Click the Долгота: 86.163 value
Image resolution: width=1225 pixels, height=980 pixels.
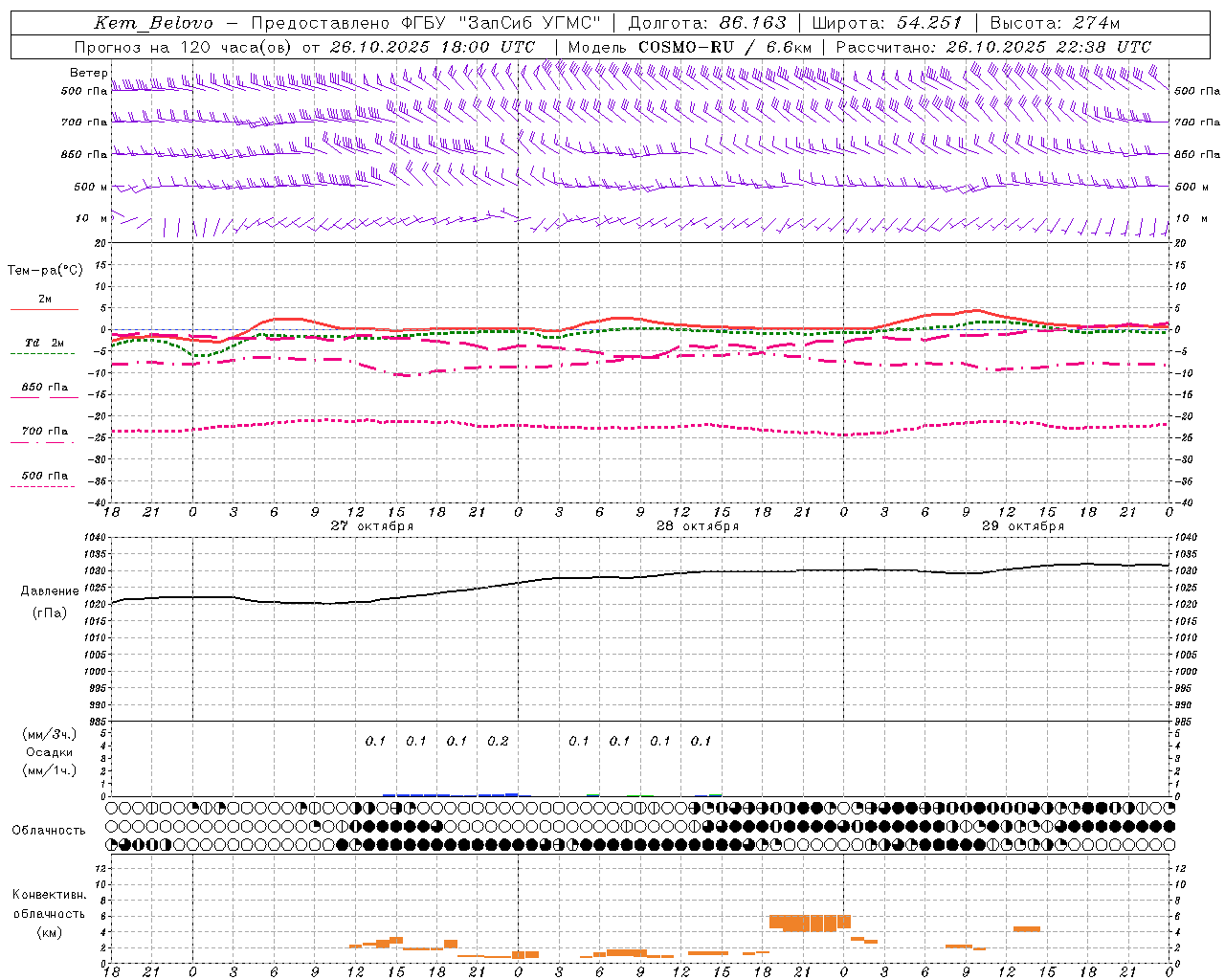point(707,23)
